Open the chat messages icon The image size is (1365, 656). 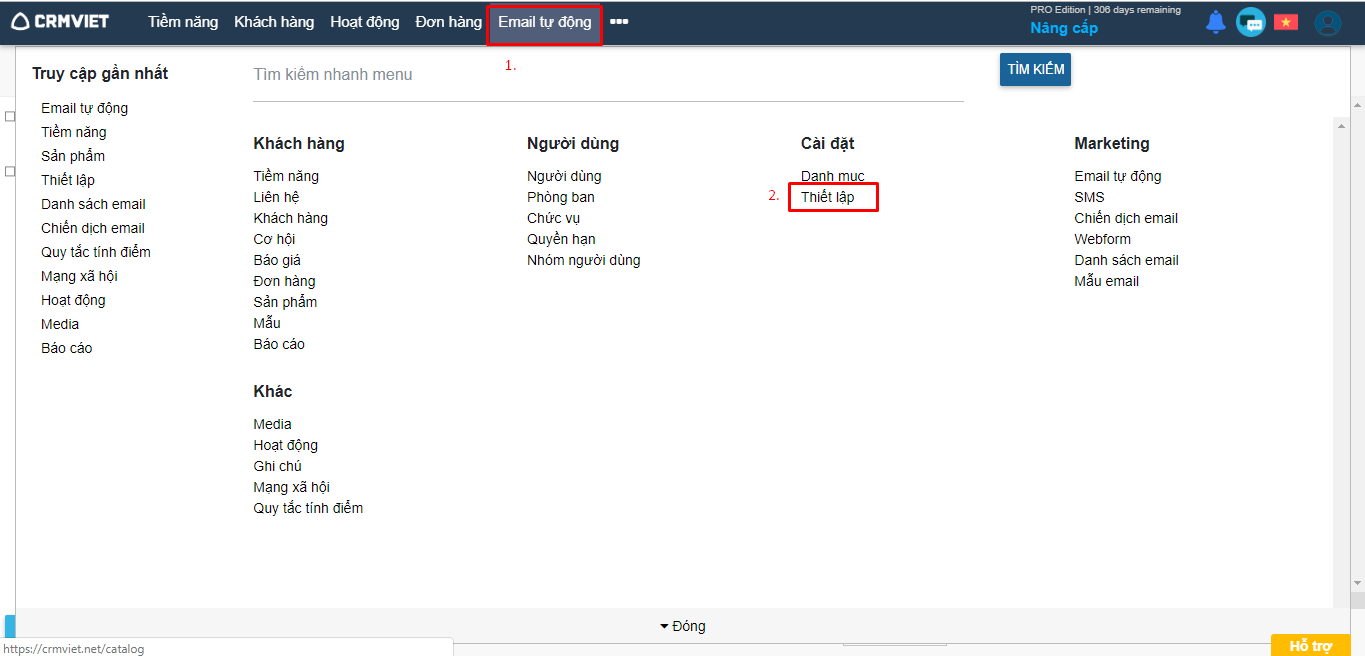[x=1250, y=22]
